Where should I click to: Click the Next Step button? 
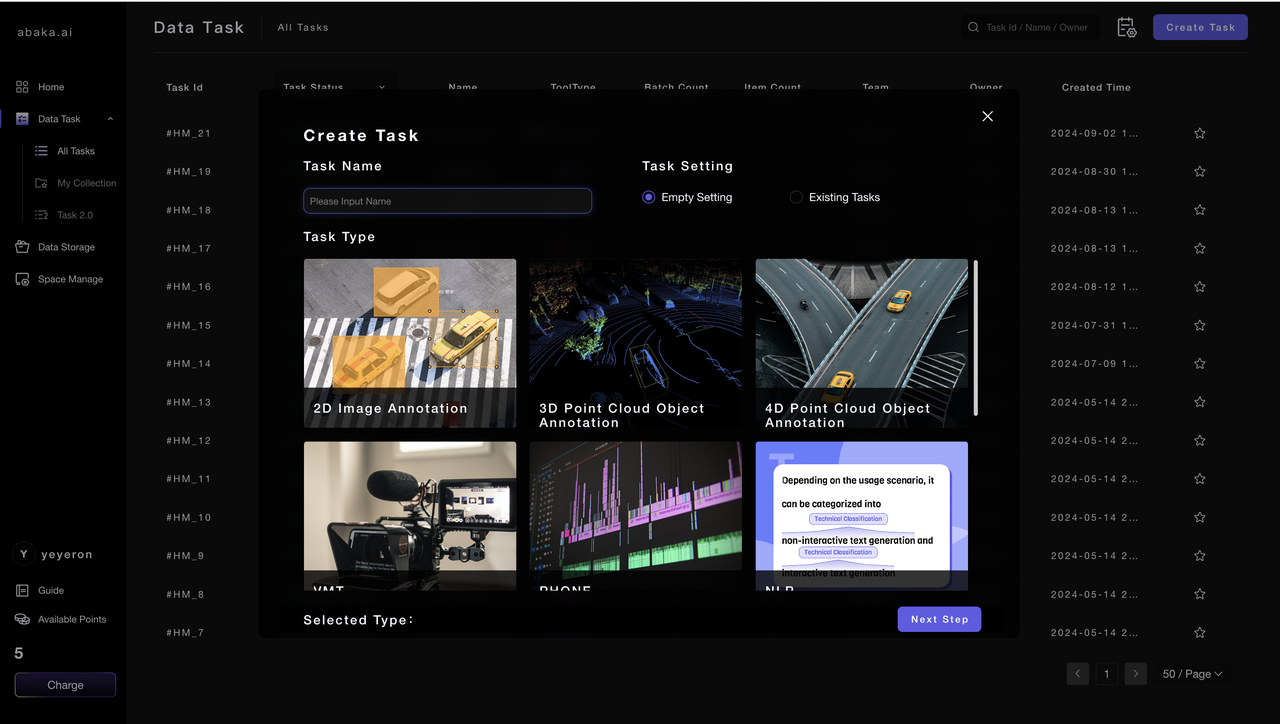tap(939, 620)
